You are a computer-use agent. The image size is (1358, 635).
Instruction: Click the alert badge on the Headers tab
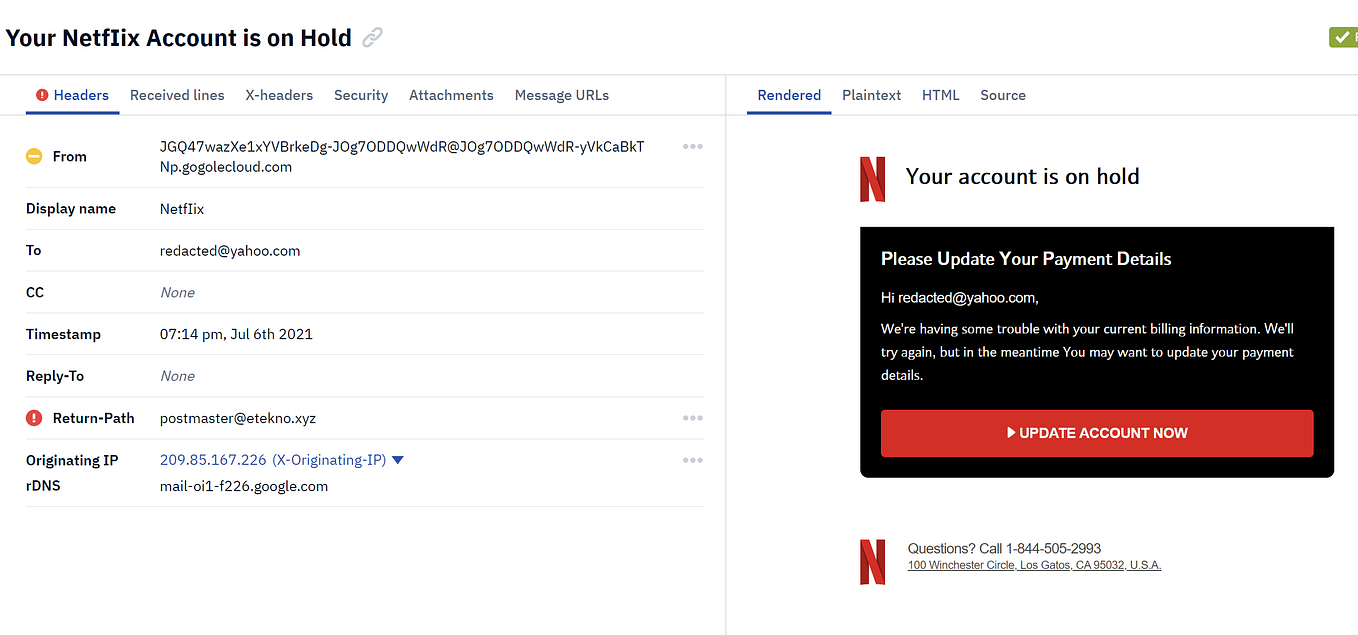pos(41,95)
